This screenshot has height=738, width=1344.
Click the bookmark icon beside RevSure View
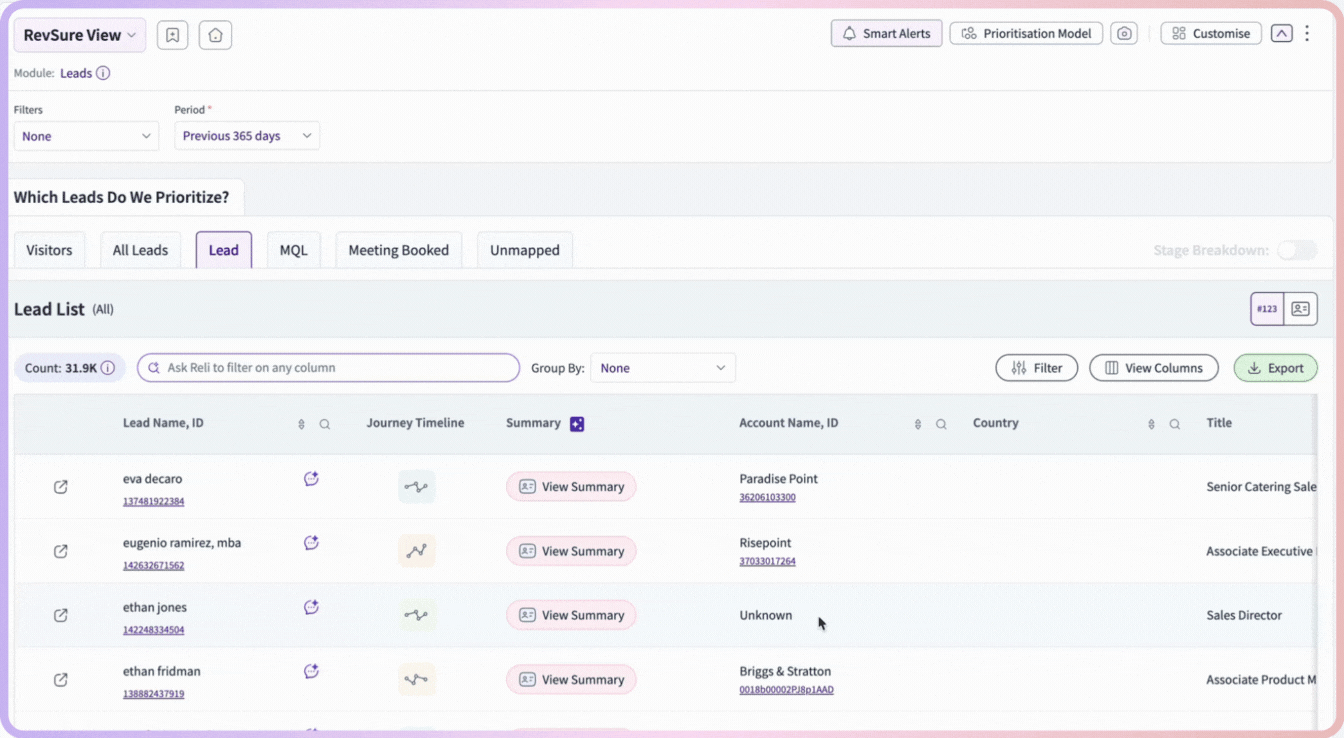point(172,35)
